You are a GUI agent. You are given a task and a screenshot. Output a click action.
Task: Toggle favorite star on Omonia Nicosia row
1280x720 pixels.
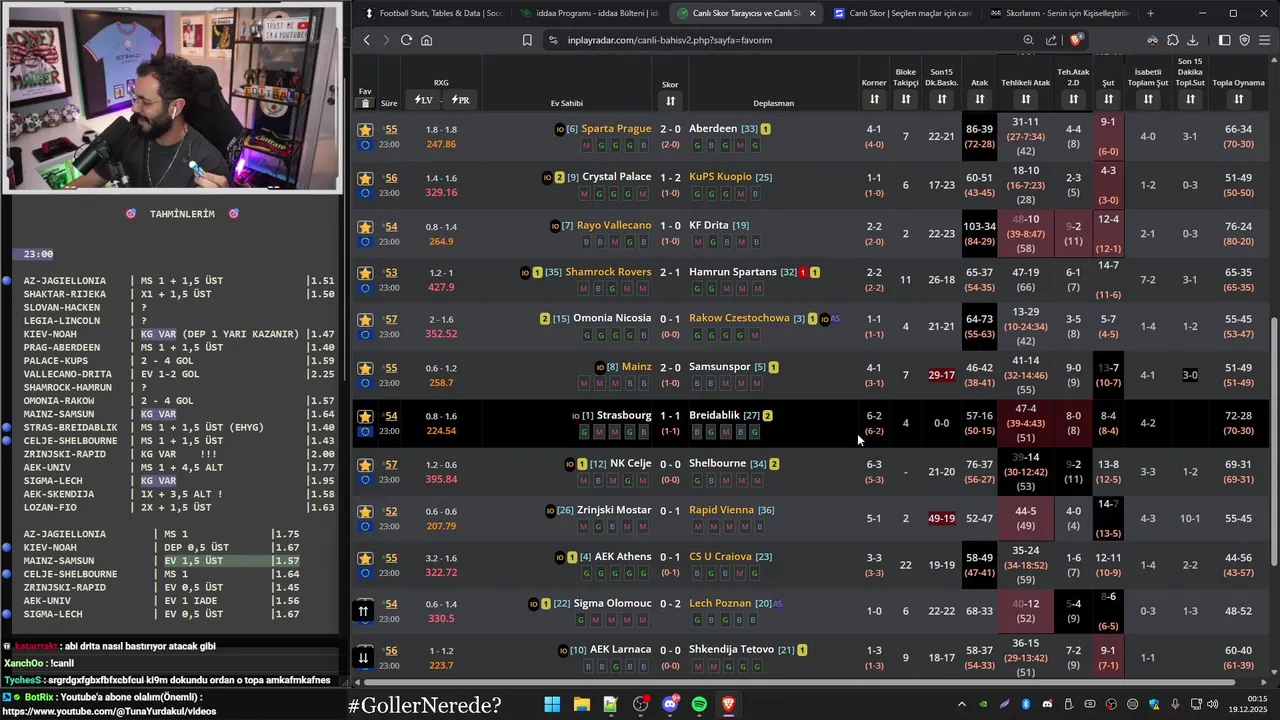point(365,320)
